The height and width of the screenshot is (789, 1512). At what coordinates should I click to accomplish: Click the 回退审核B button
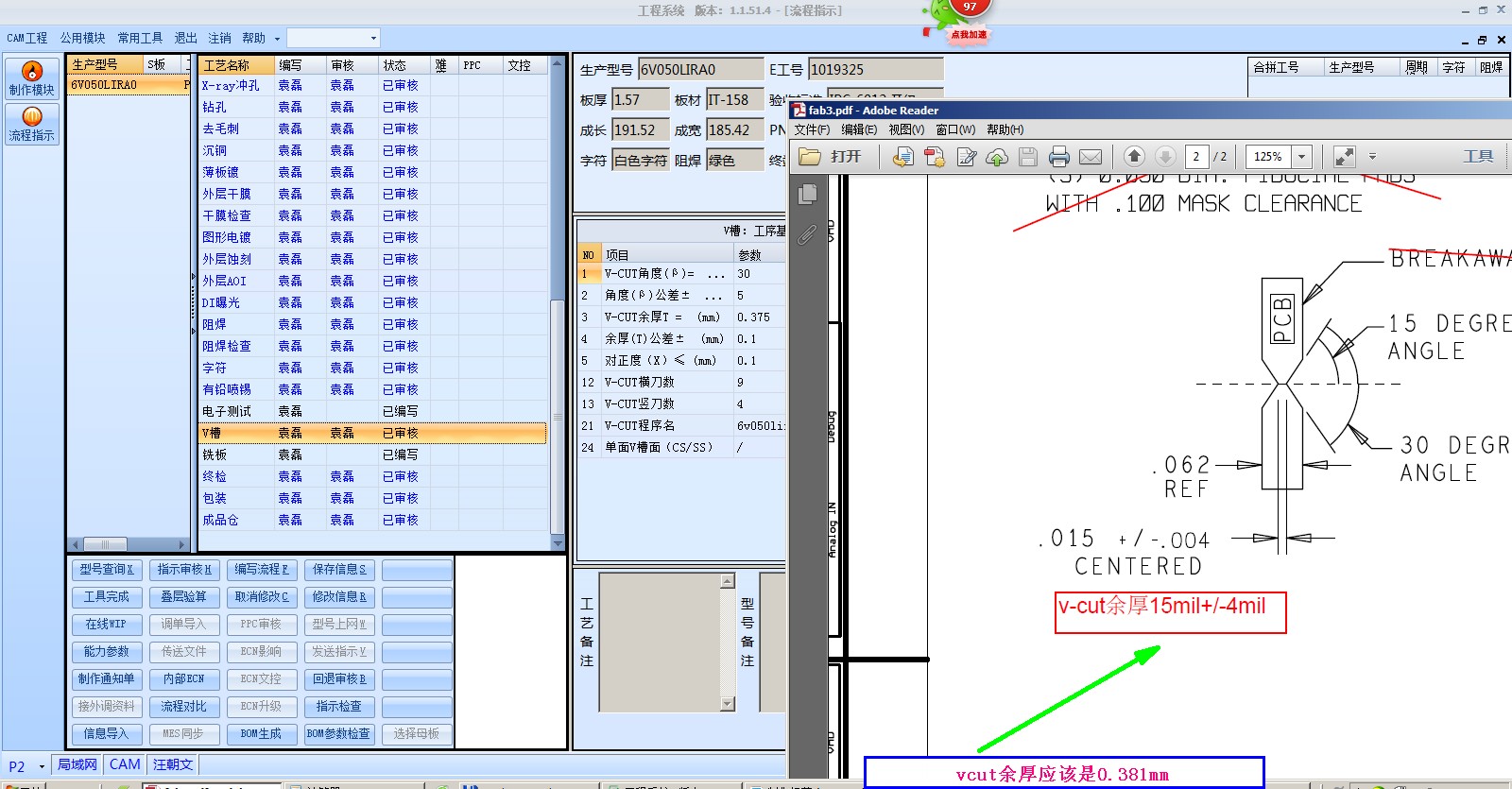pos(339,679)
